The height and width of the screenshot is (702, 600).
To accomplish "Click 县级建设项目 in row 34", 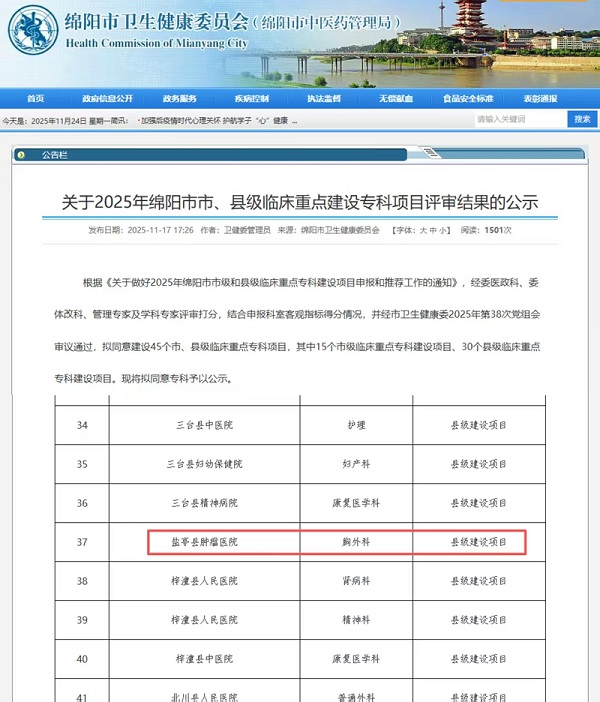I will pos(479,425).
